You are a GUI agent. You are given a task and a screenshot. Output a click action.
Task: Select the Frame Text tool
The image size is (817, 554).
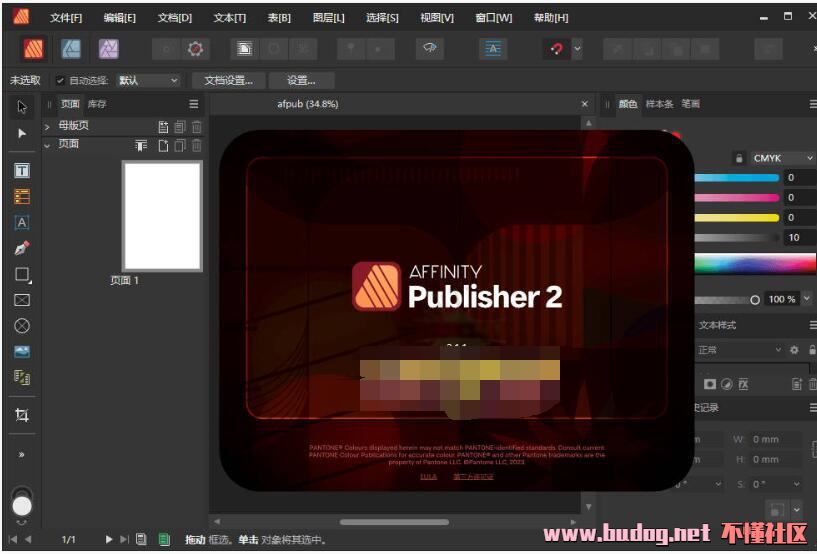coord(22,171)
